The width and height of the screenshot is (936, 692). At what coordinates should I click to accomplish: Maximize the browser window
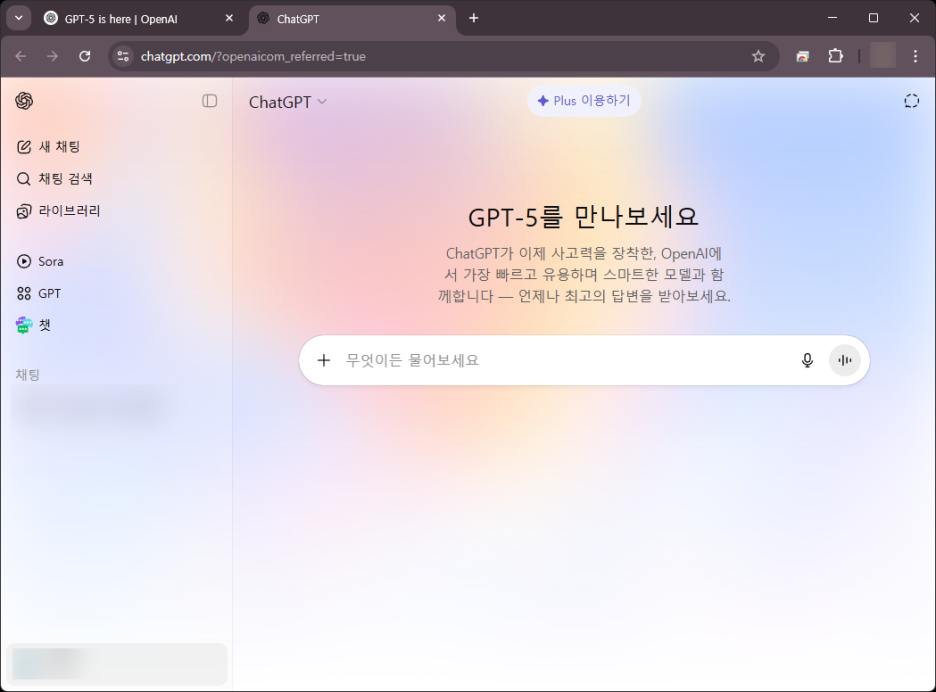tap(873, 18)
